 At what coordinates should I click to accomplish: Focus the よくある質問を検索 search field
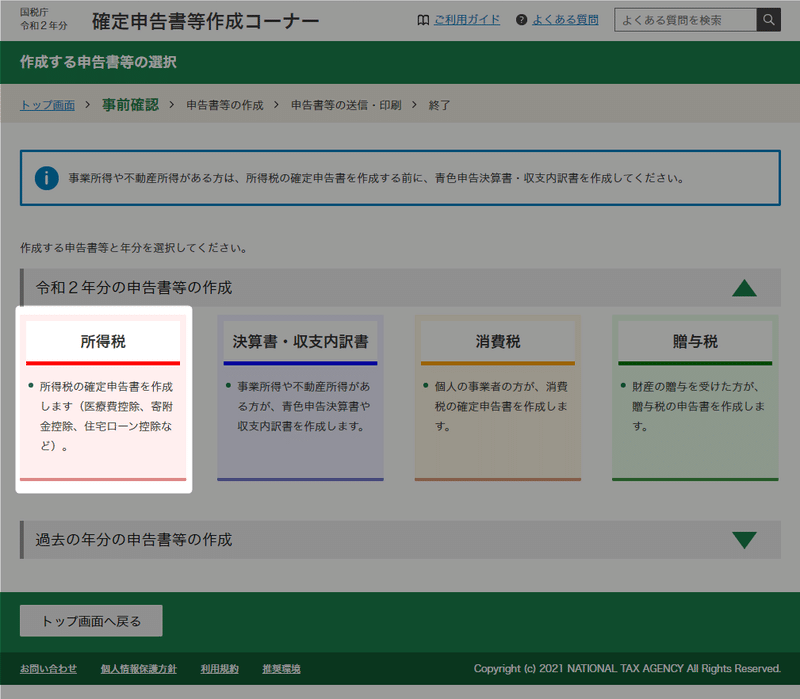tap(685, 20)
